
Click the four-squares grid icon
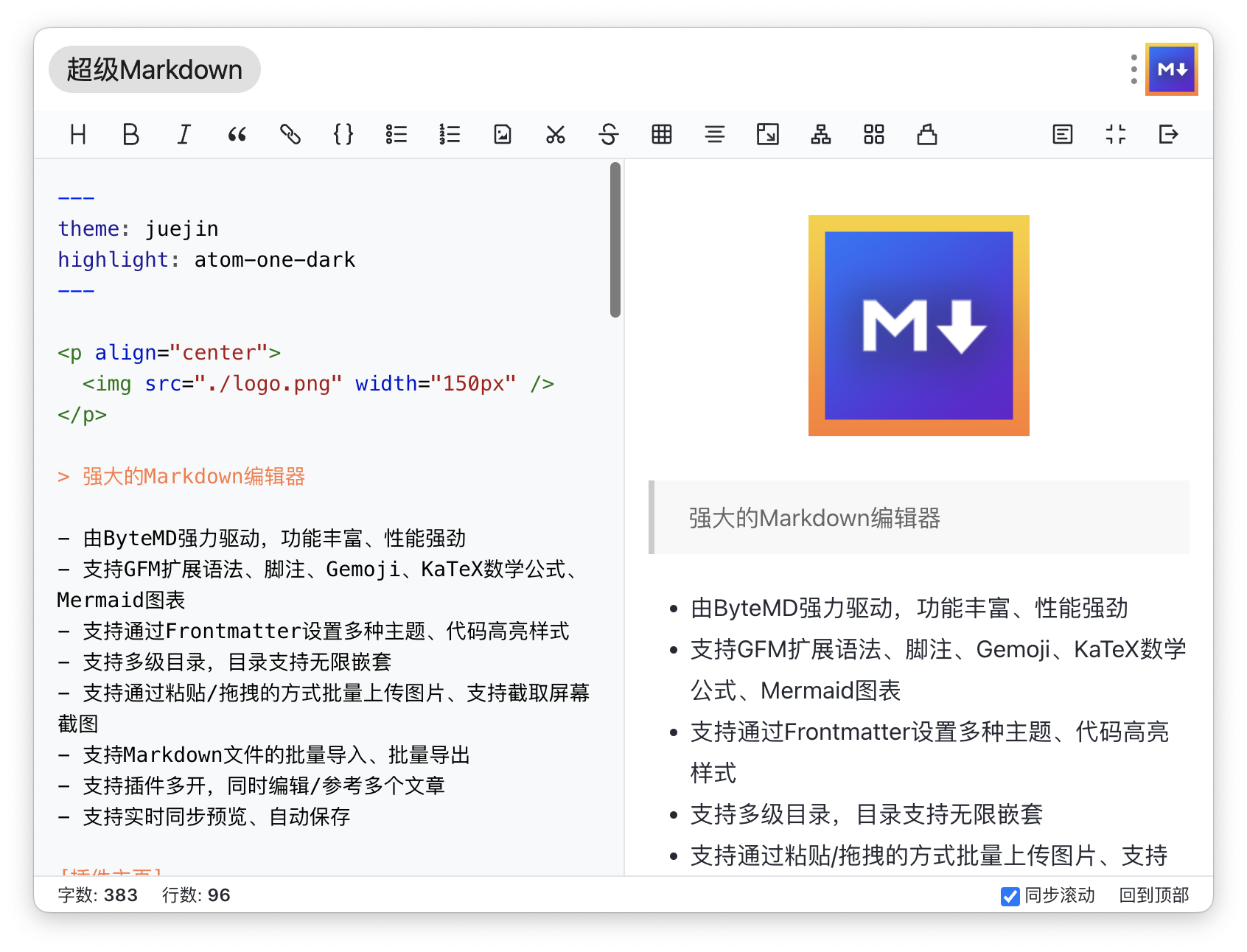pyautogui.click(x=874, y=134)
